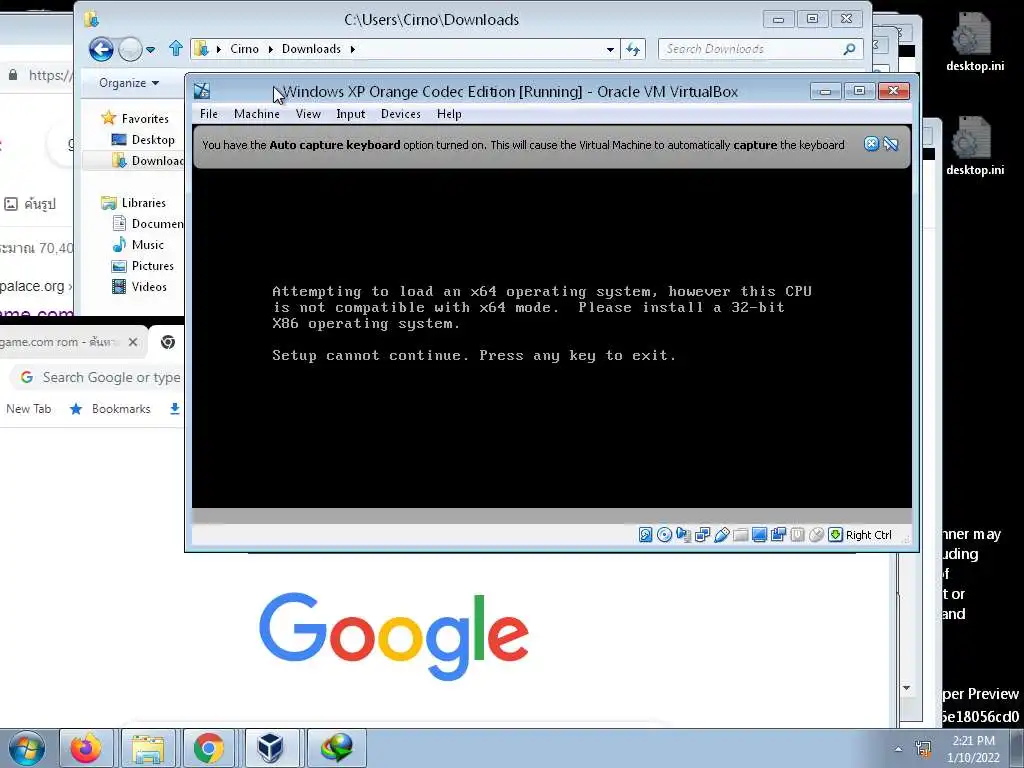Click the Explorer up-level arrow icon

coord(175,48)
